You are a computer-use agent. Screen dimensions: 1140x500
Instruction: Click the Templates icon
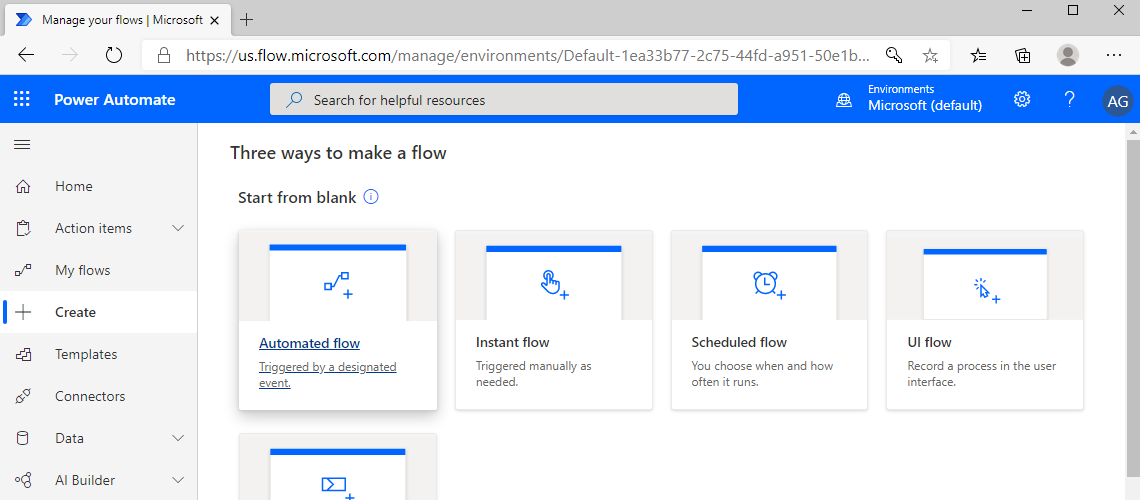[x=23, y=355]
